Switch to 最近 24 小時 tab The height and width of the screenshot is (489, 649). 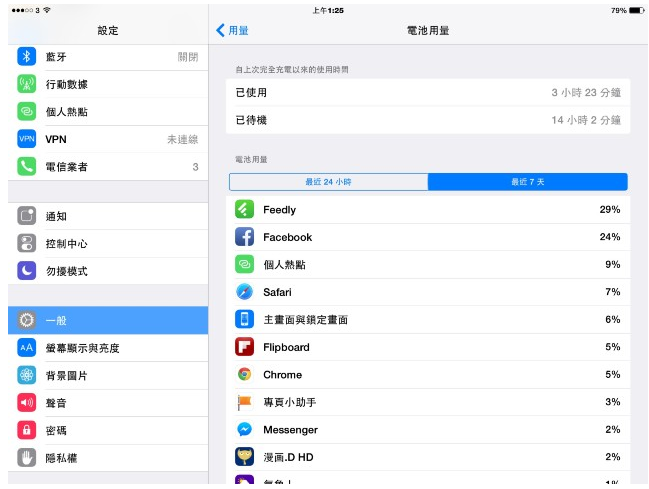[x=328, y=182]
